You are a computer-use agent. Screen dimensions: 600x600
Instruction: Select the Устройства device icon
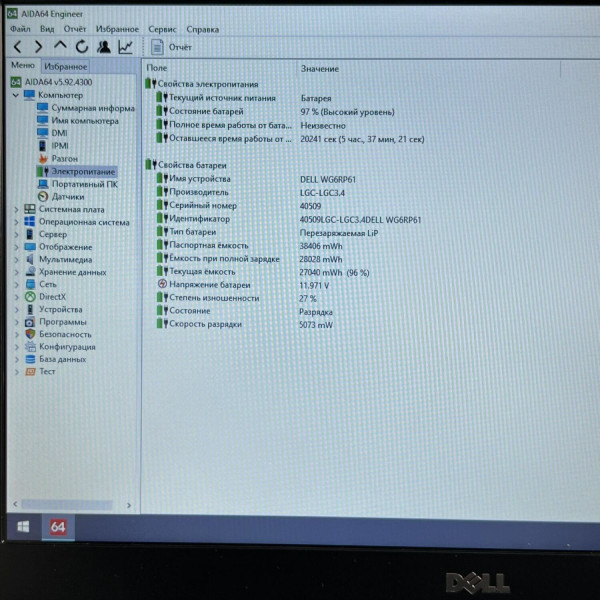click(30, 309)
